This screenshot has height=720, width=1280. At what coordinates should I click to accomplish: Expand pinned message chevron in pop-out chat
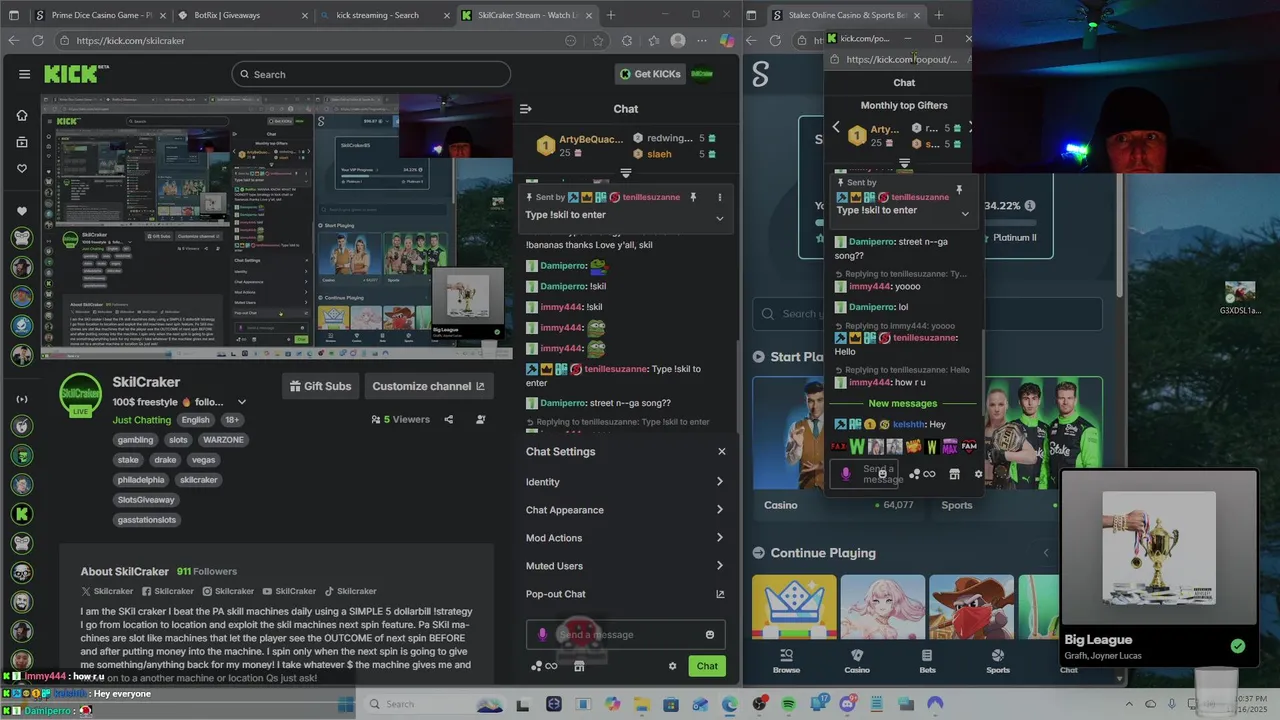point(964,213)
